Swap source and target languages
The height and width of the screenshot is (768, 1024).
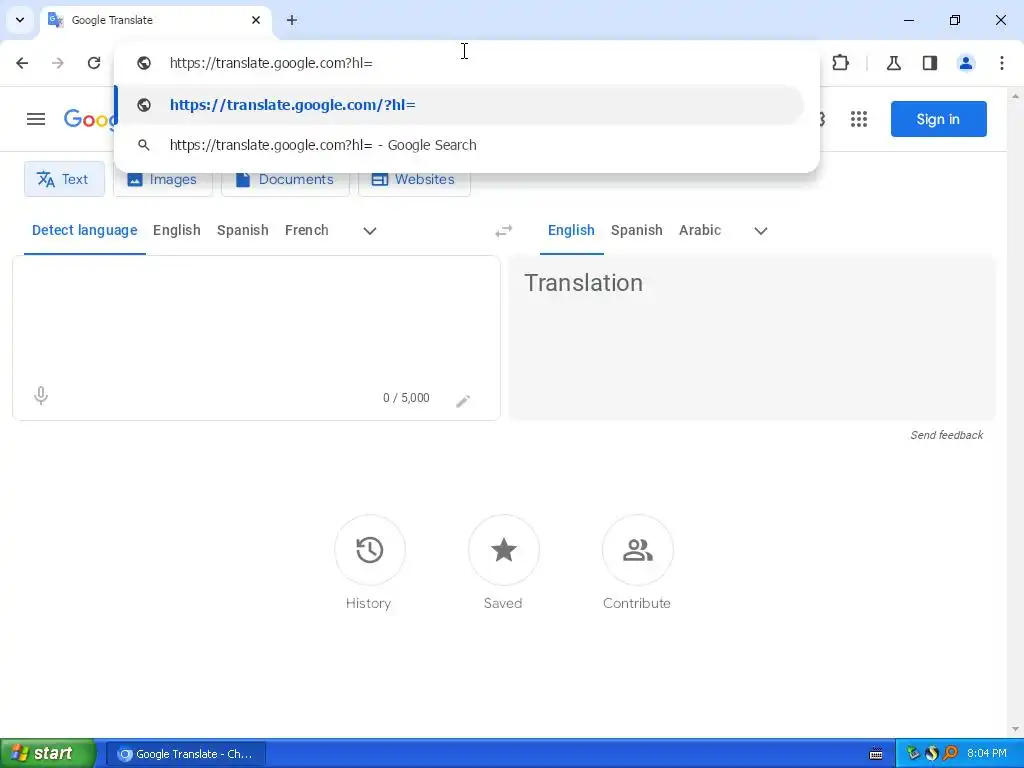point(504,231)
